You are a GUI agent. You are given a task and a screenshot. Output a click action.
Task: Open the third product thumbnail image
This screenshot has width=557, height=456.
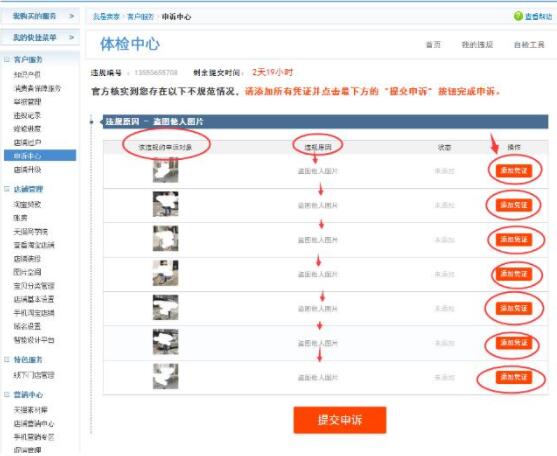tap(166, 239)
